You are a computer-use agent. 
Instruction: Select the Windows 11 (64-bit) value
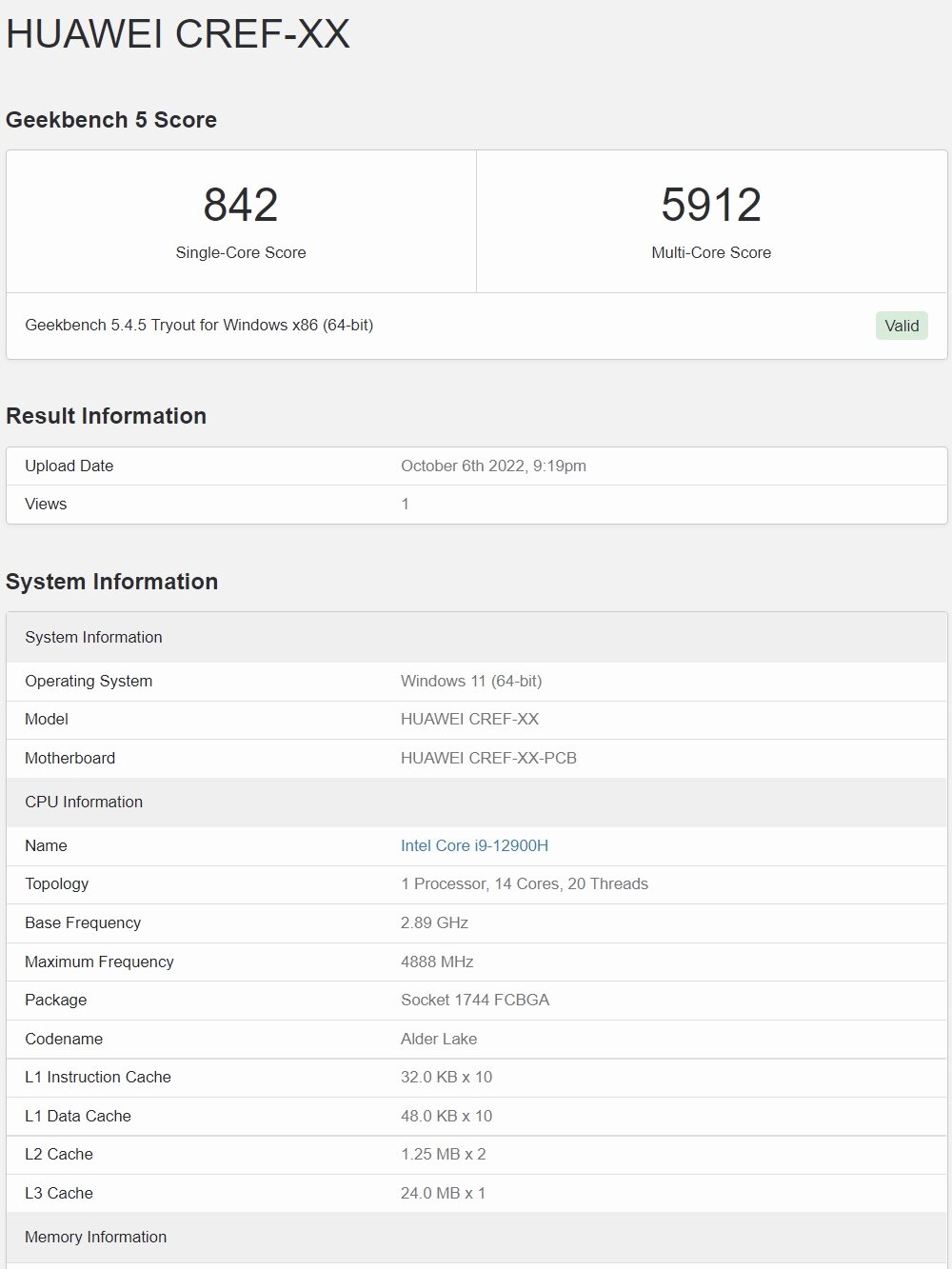point(471,681)
